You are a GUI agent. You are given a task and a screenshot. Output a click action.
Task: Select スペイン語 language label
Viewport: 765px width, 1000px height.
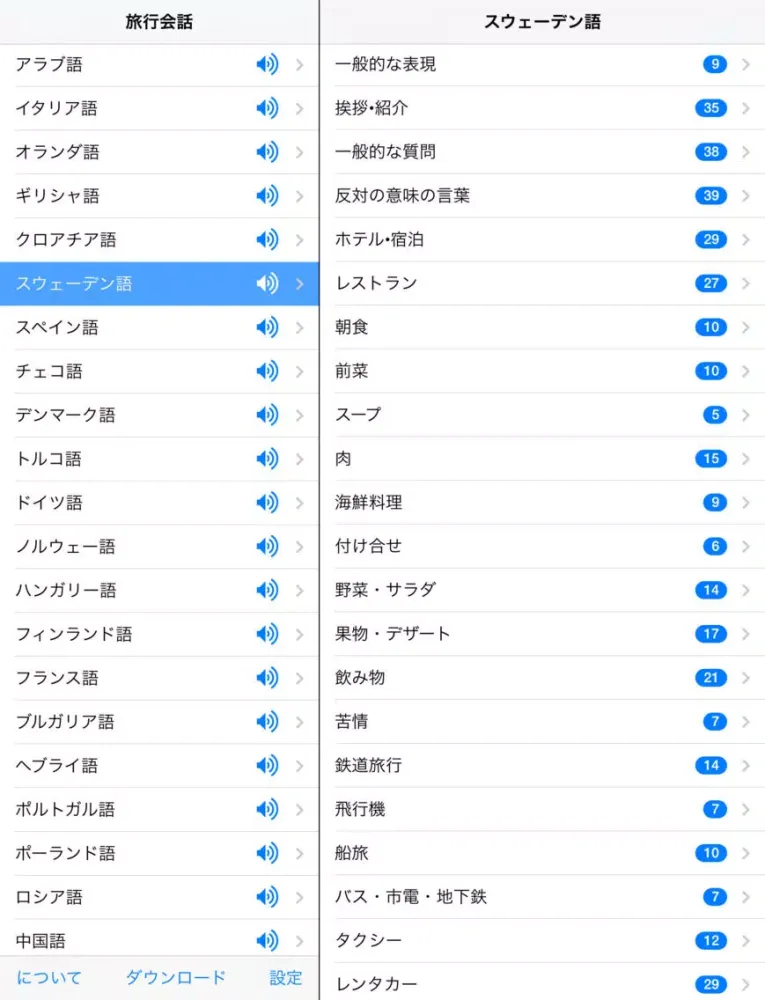57,327
